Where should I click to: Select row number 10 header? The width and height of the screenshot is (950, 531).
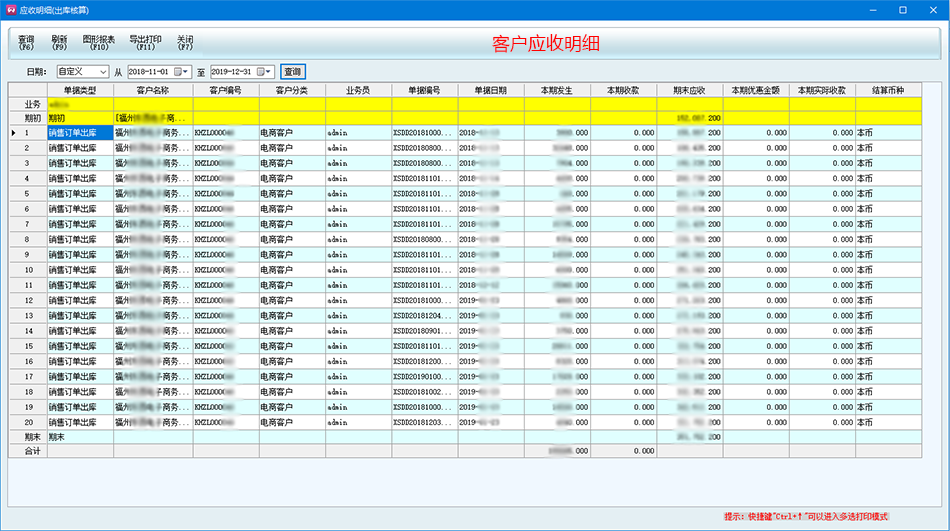point(28,270)
